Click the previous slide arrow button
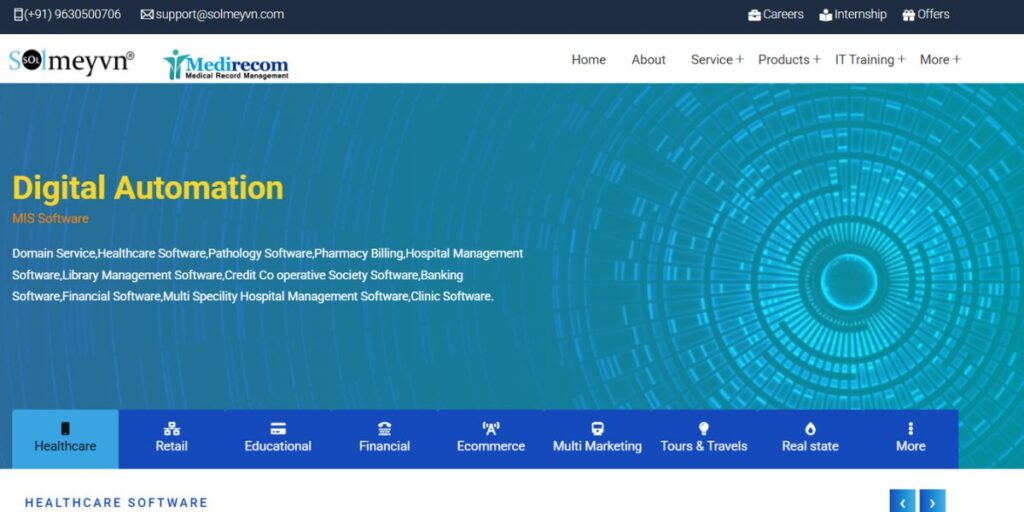 pos(902,502)
